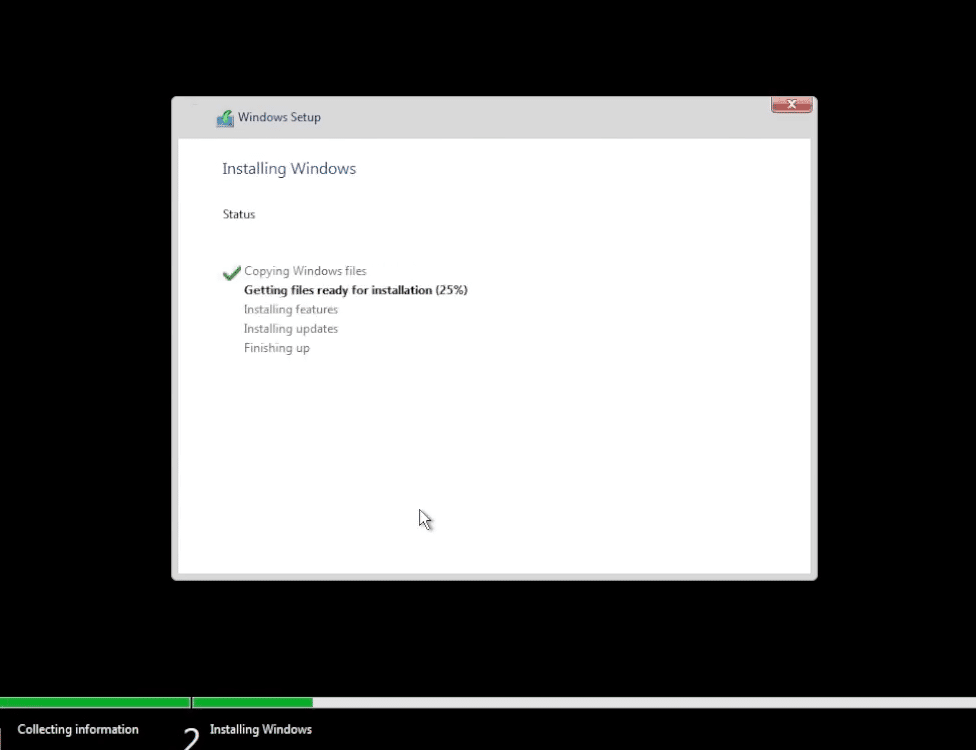976x750 pixels.
Task: Click the bottom 'Installing Windows' stage label
Action: point(261,729)
